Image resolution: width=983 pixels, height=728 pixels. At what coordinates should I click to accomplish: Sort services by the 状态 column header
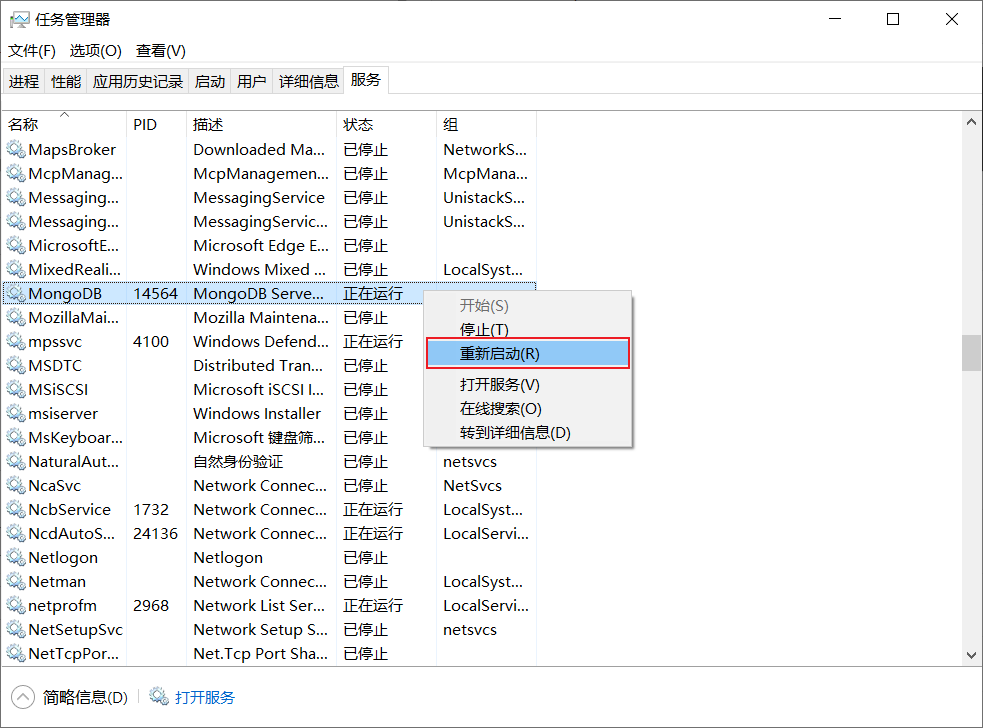pos(358,124)
